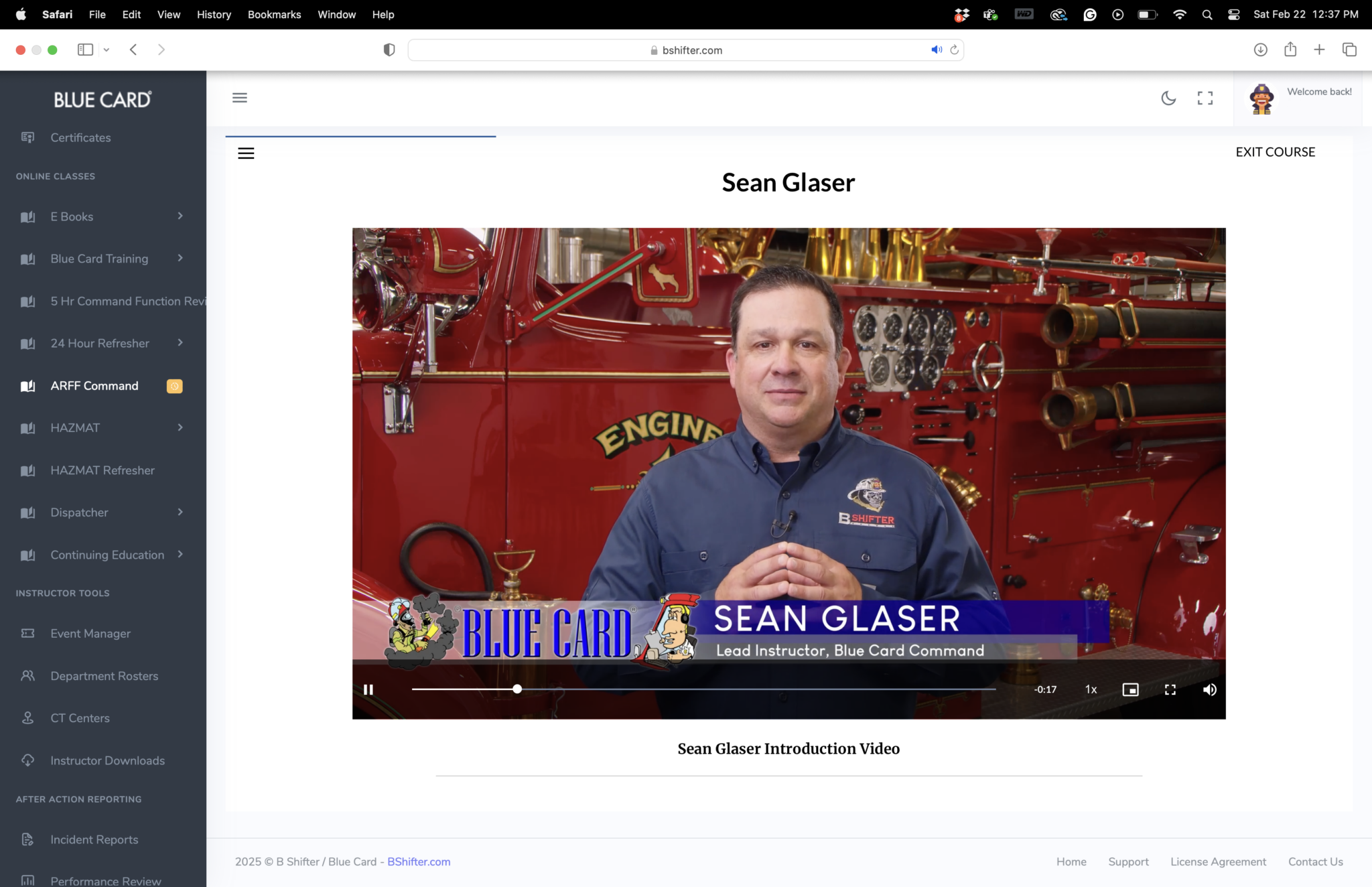
Task: Open Safari share sheet icon
Action: pos(1290,50)
